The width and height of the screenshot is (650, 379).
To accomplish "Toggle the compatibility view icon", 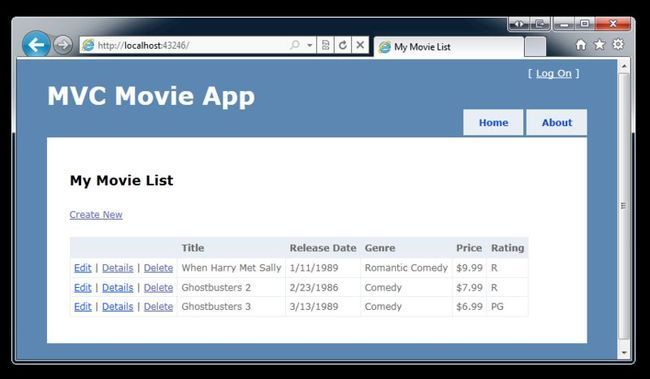I will coord(326,45).
